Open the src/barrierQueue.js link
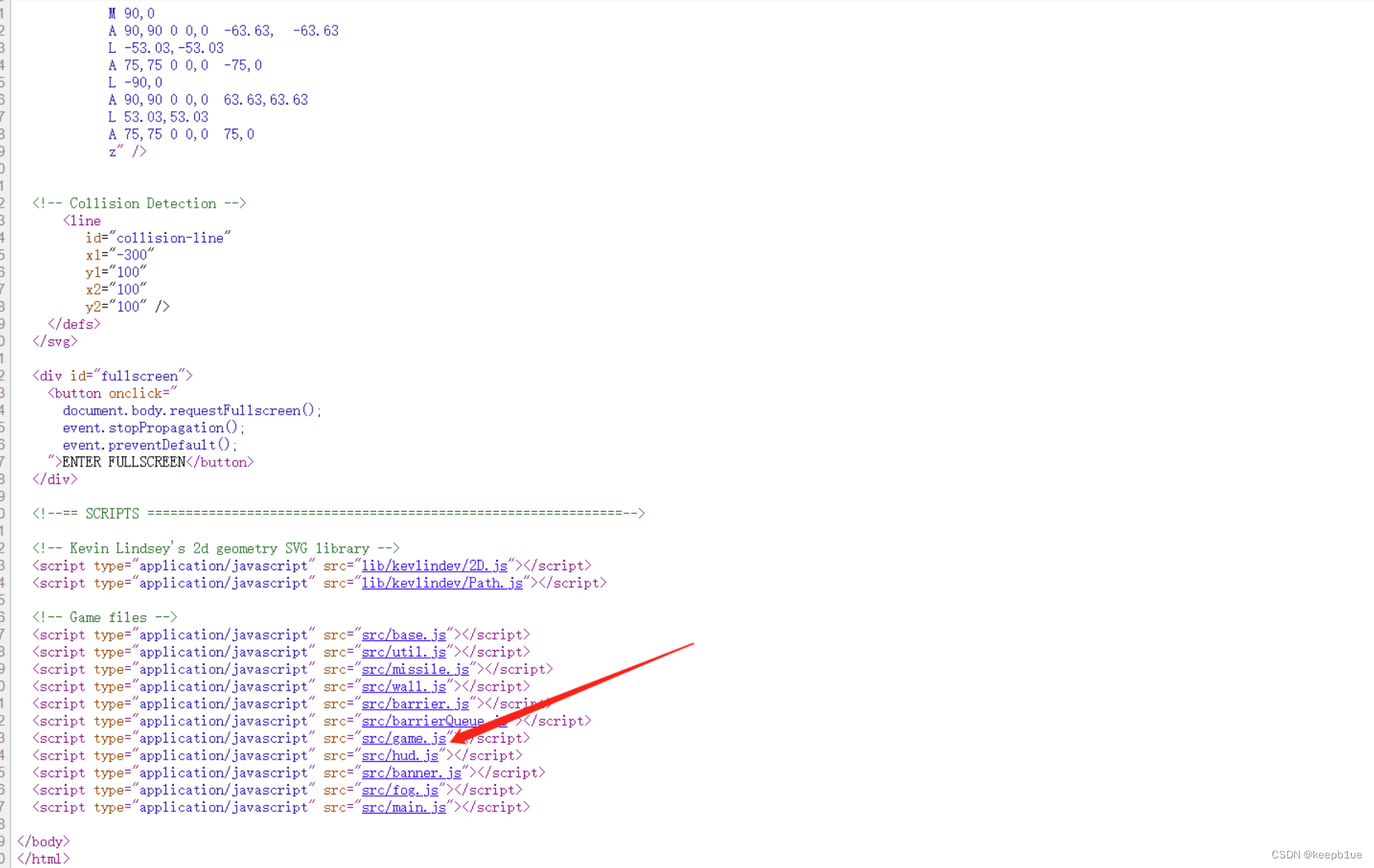The image size is (1374, 868). point(435,721)
